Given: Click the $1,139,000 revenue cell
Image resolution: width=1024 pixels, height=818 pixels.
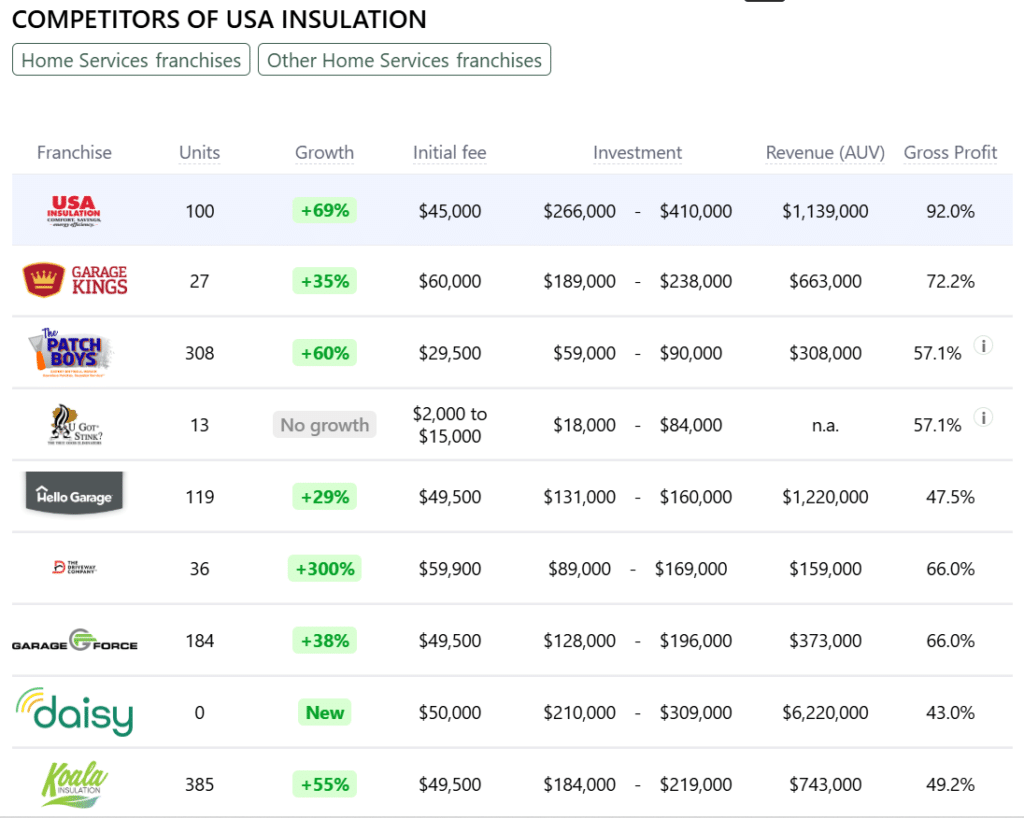Looking at the screenshot, I should 825,212.
